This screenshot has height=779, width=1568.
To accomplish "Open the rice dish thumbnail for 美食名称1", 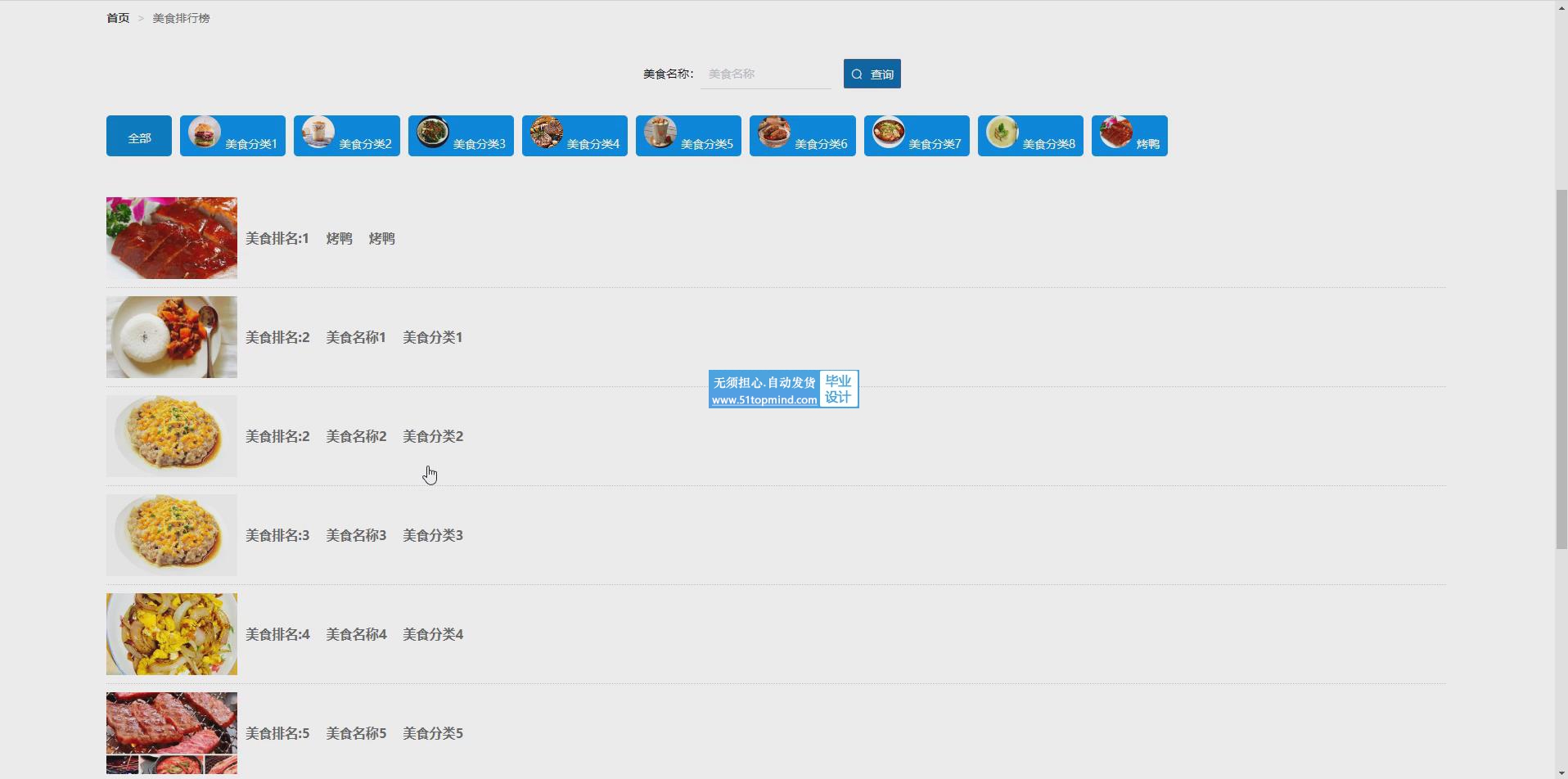I will click(172, 337).
